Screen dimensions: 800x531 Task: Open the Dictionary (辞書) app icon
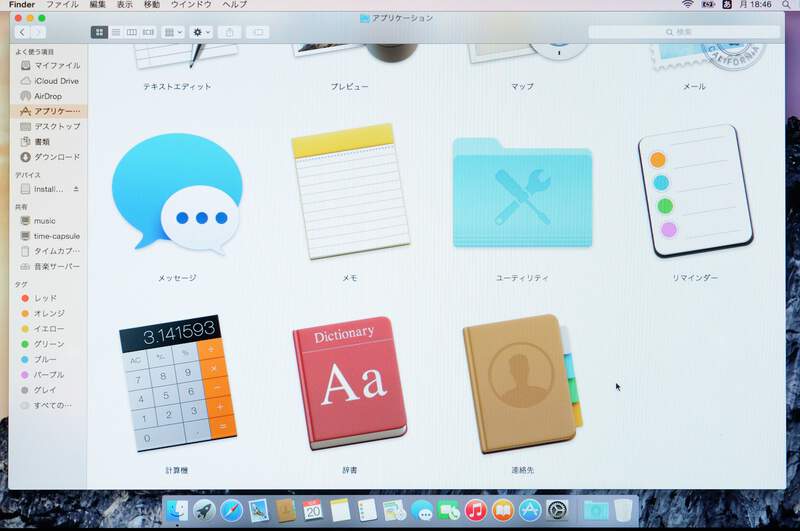click(x=349, y=383)
